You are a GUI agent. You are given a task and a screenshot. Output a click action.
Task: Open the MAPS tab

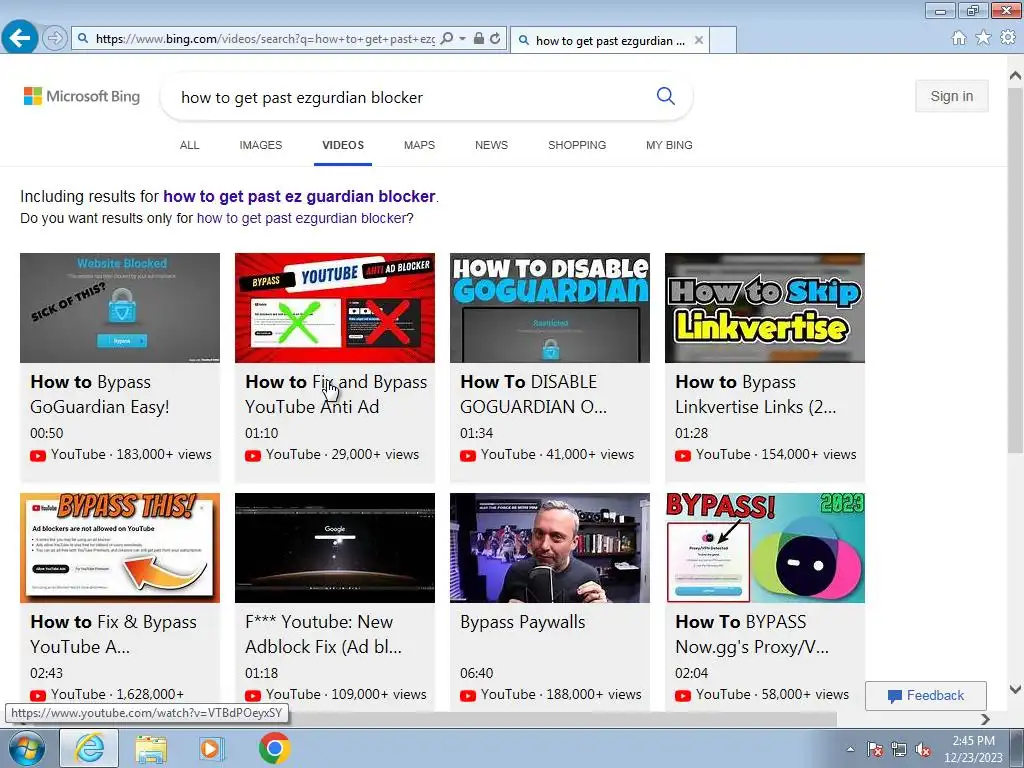tap(419, 145)
